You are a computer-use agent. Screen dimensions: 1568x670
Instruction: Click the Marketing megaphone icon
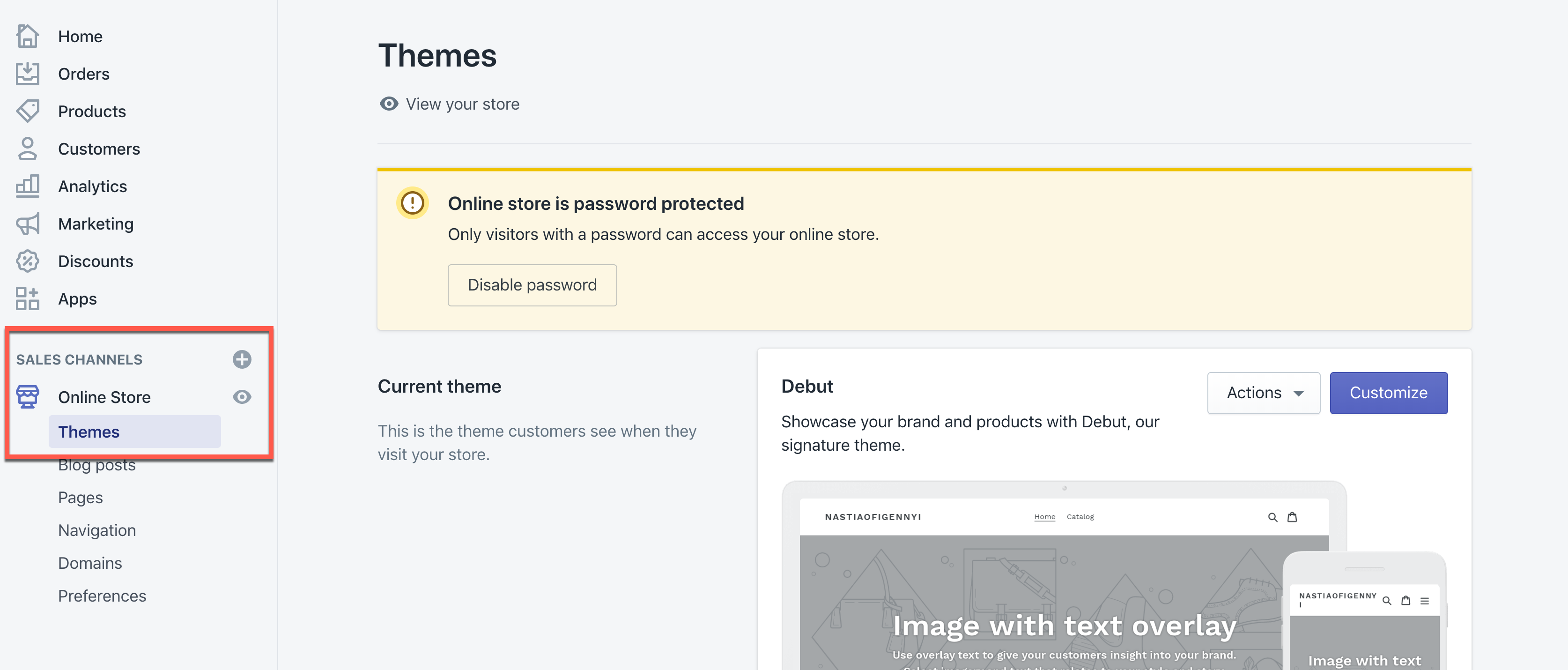[x=27, y=223]
